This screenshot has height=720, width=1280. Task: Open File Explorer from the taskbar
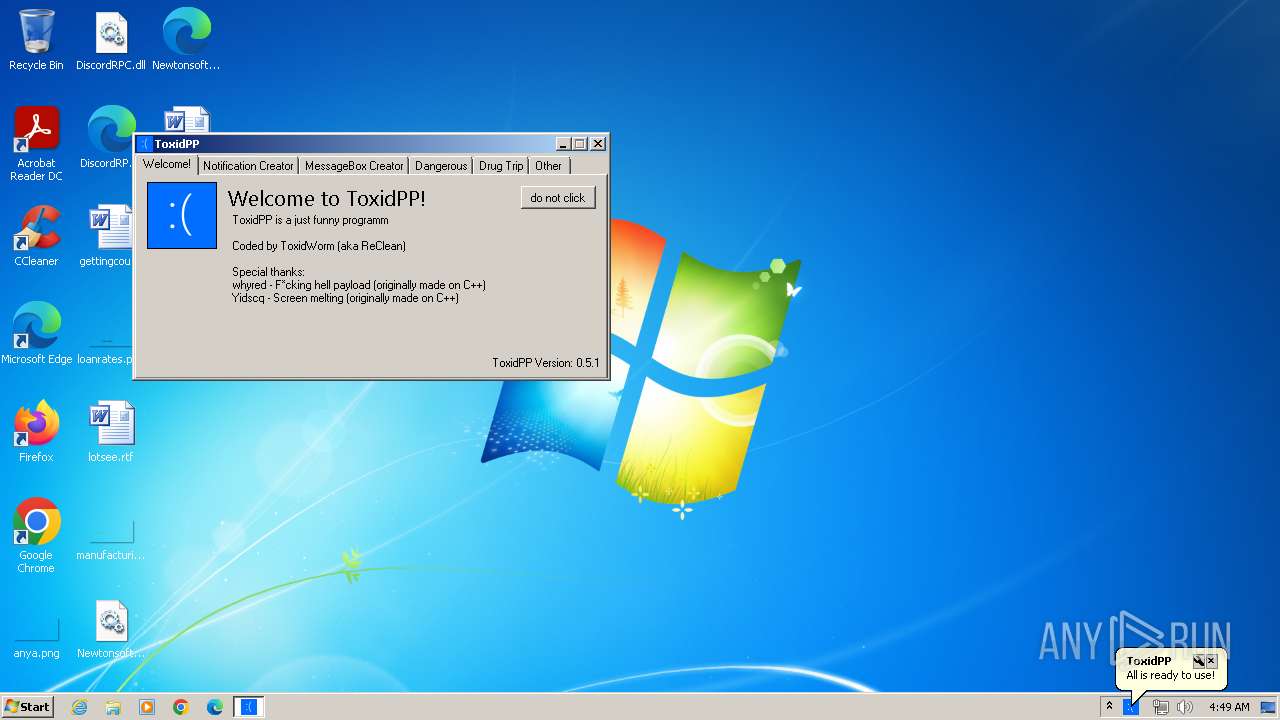[113, 707]
